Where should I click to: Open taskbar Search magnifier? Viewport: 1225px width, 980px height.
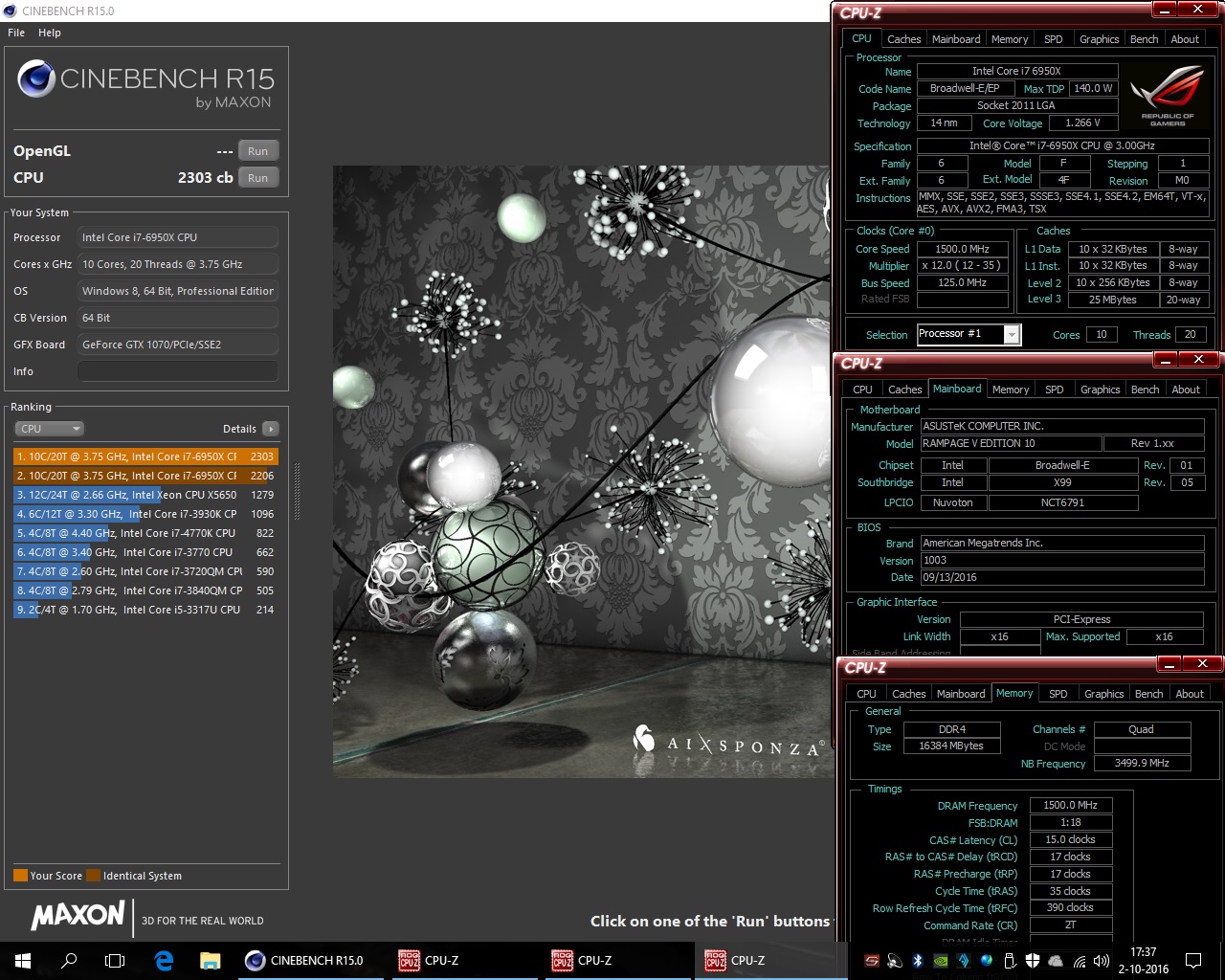[x=69, y=961]
